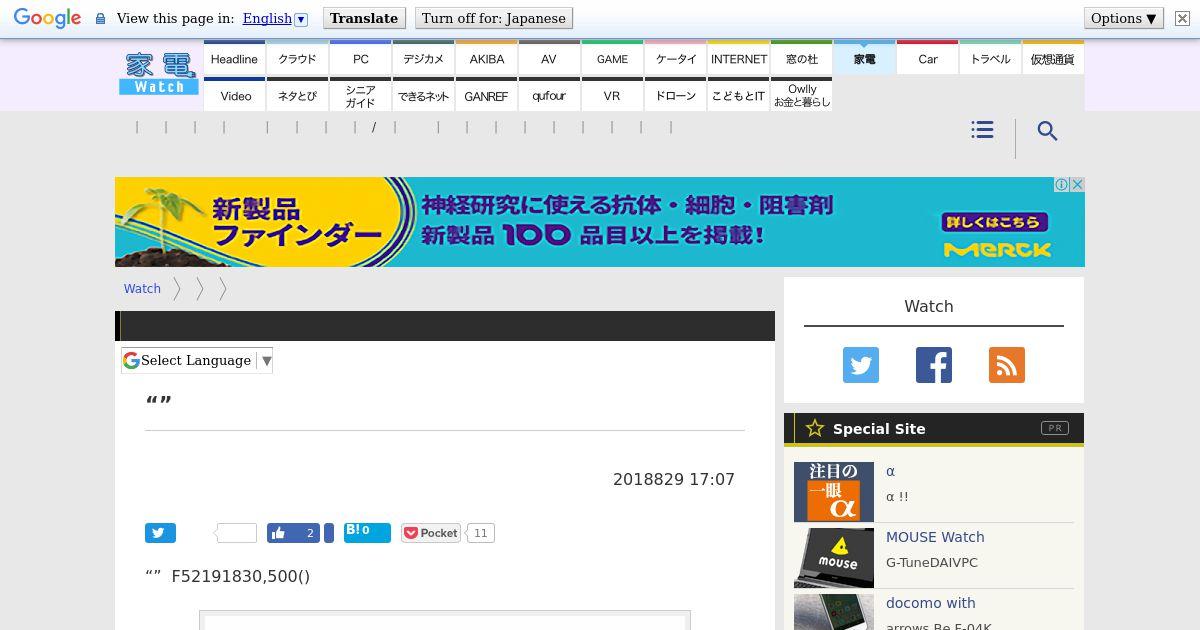Open the GAME tab
The width and height of the screenshot is (1200, 630).
612,58
